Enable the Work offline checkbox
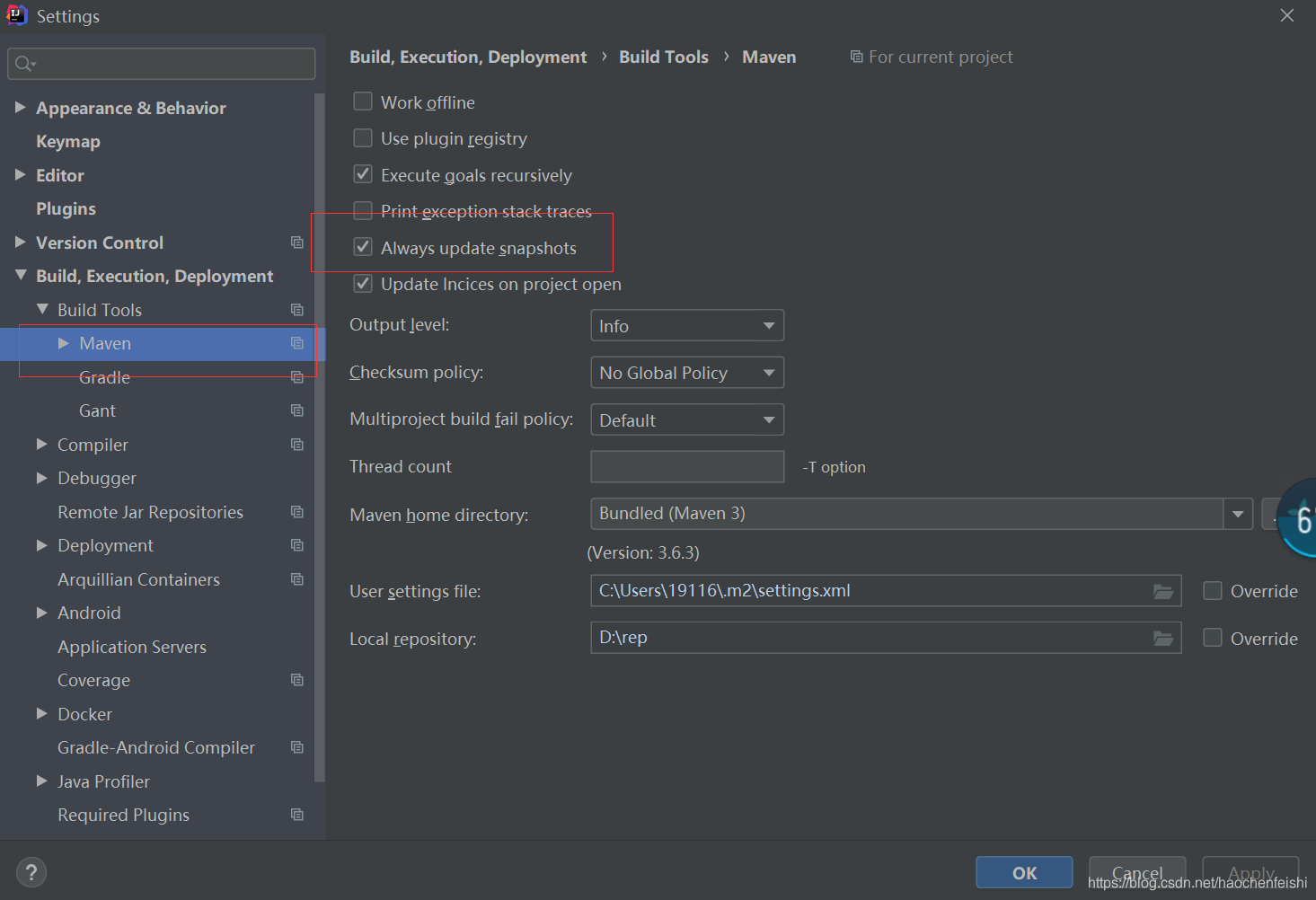The image size is (1316, 900). [363, 101]
